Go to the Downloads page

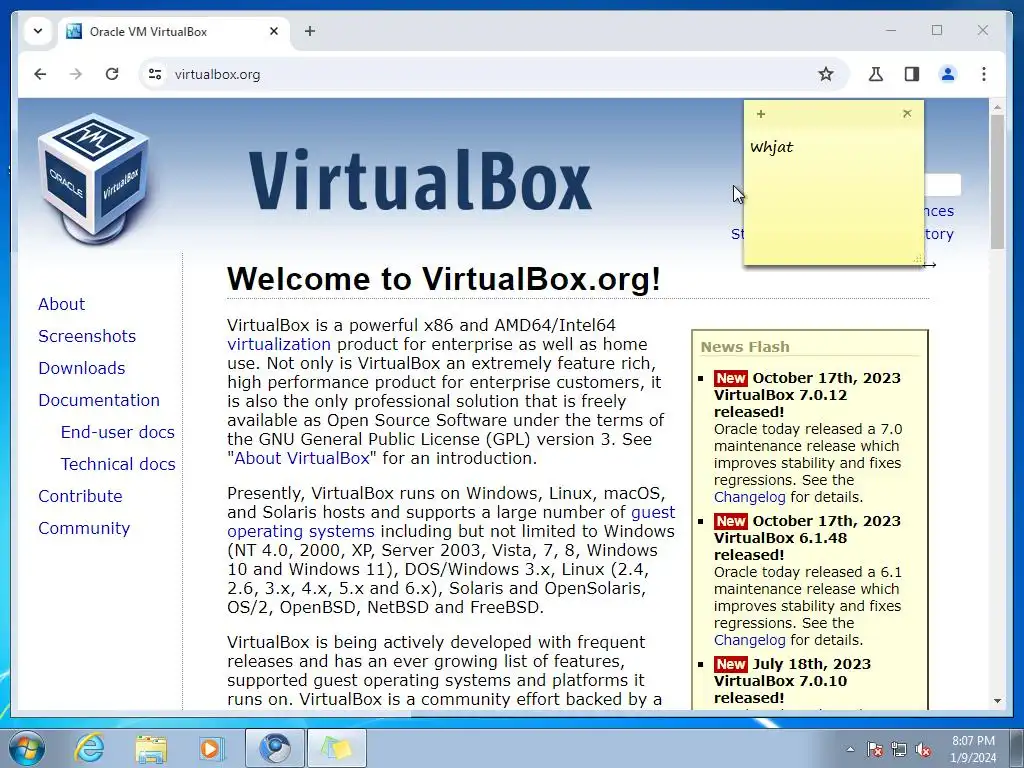click(82, 368)
